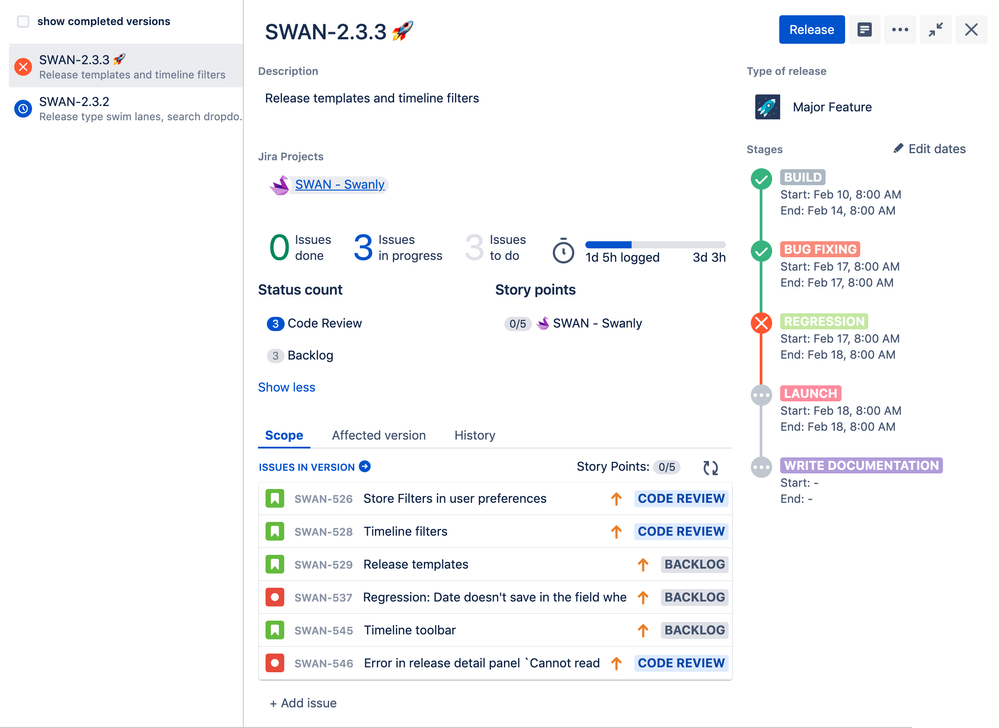Switch to the Scope tab
This screenshot has height=728, width=999.
284,435
